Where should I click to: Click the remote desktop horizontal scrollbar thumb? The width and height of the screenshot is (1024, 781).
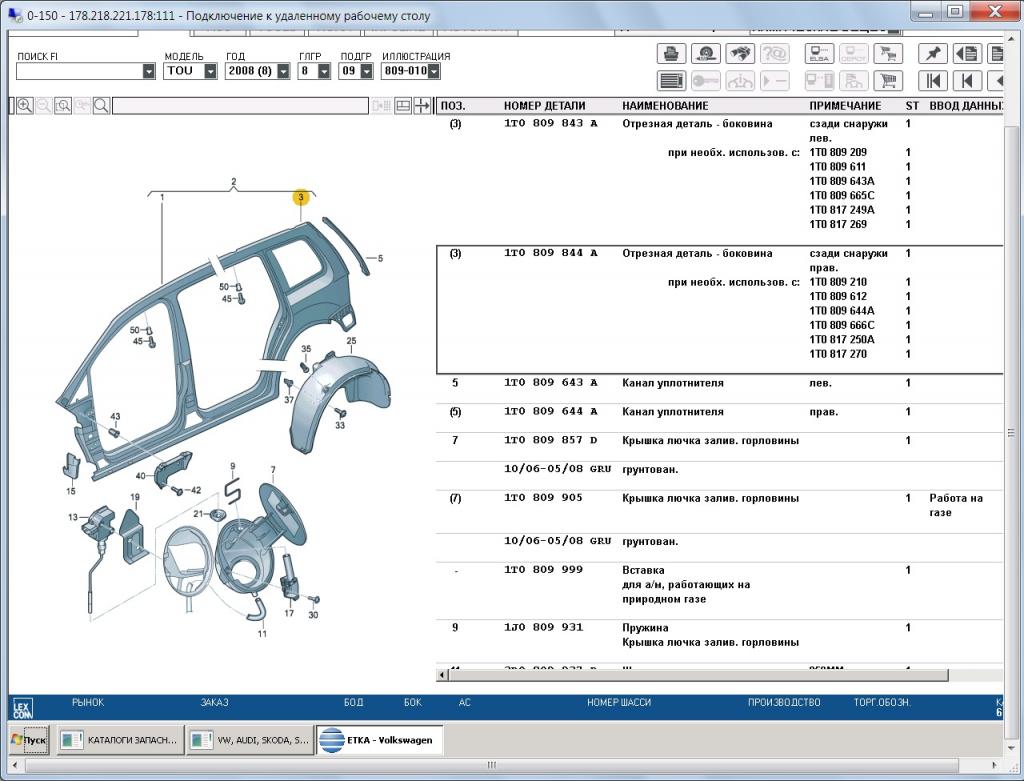(x=492, y=765)
